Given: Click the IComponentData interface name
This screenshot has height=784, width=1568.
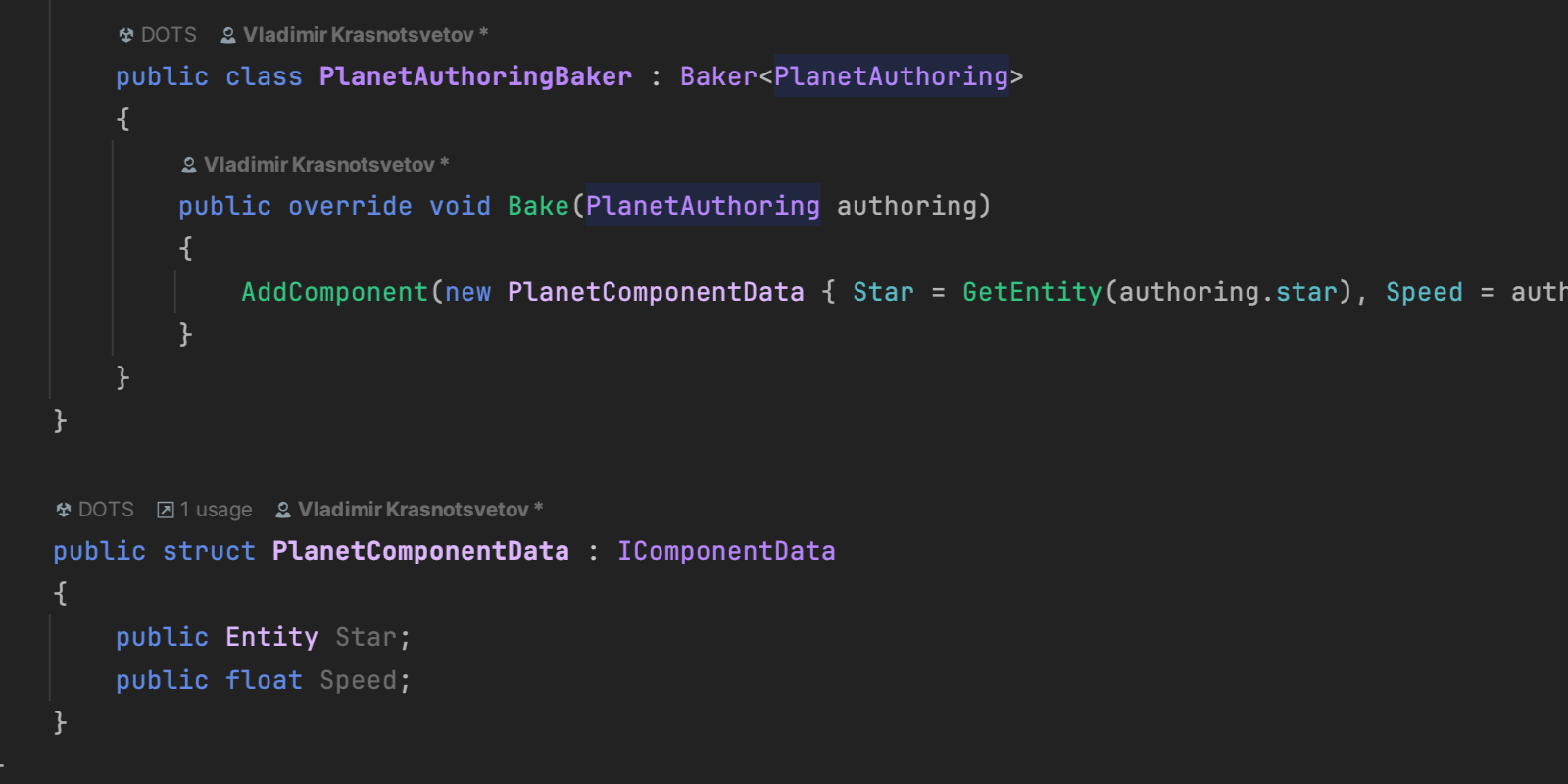Looking at the screenshot, I should (x=726, y=551).
